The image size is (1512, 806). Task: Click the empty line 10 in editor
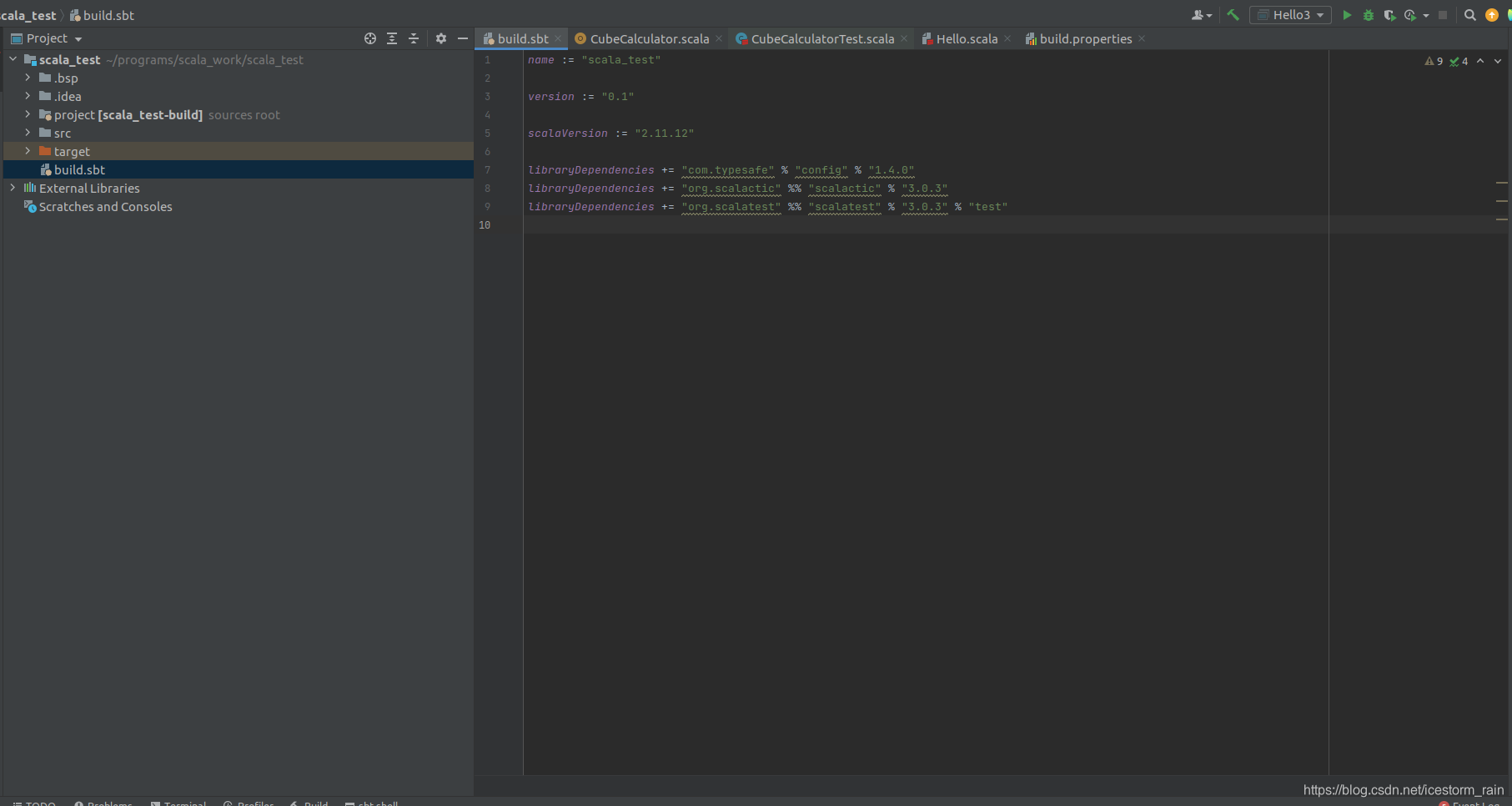926,225
